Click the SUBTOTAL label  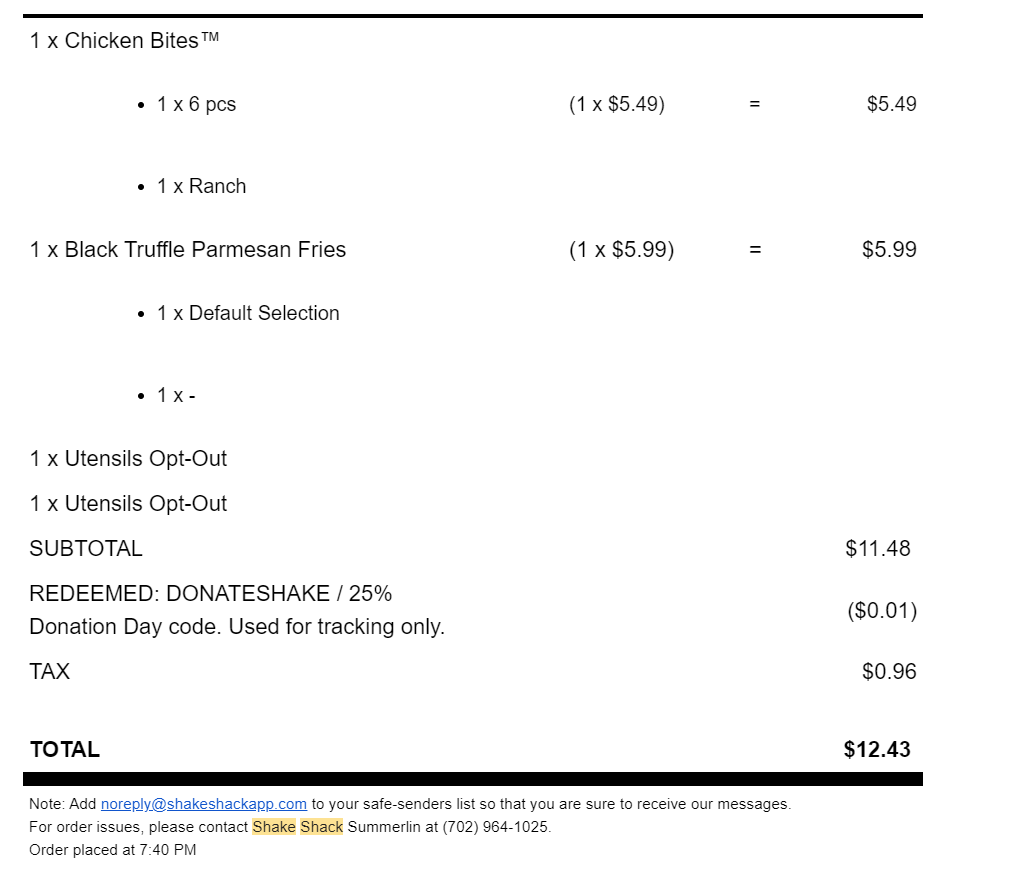point(86,549)
